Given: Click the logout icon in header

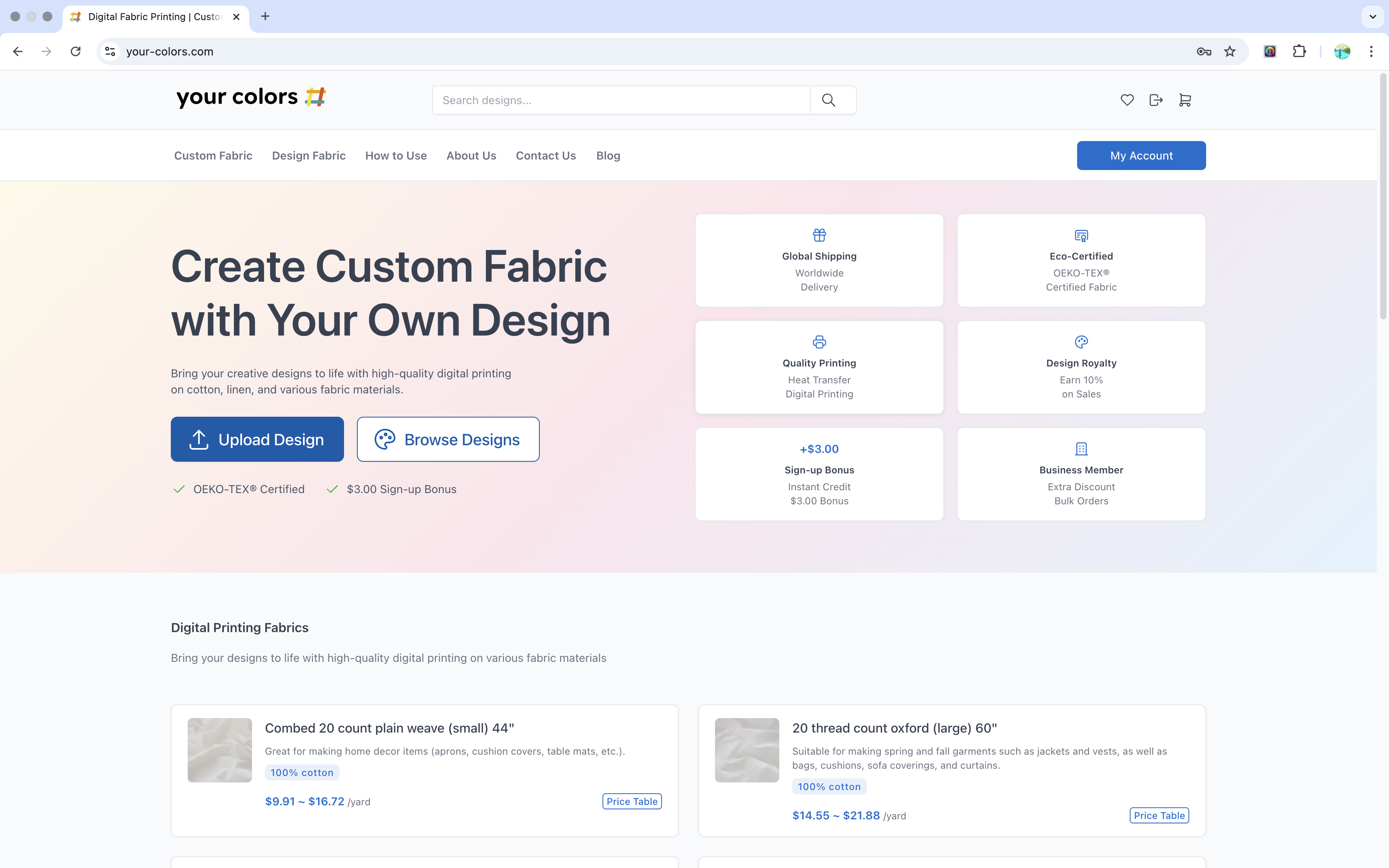Looking at the screenshot, I should point(1156,100).
